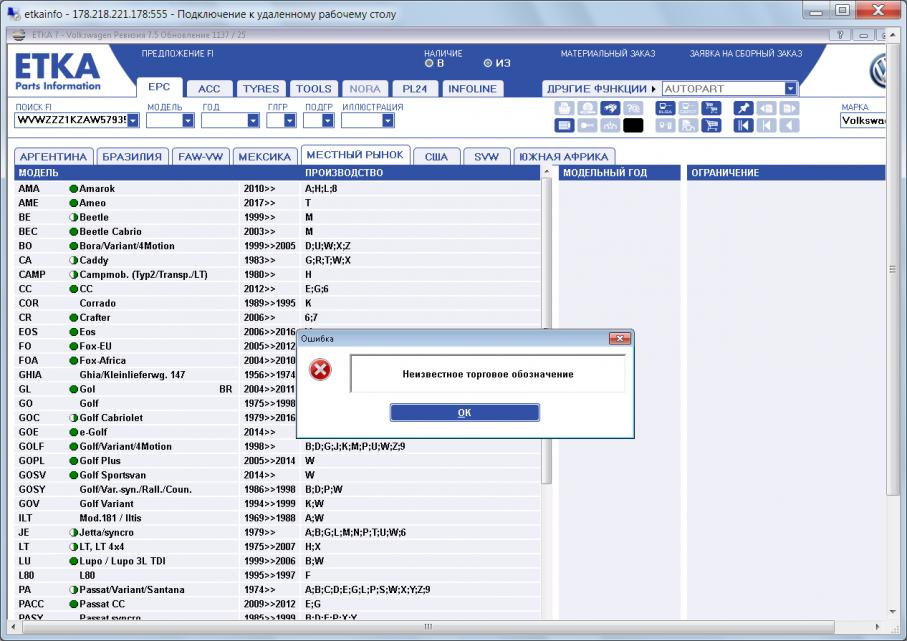907x641 pixels.
Task: Click the handshake icon in the toolbar
Action: click(x=610, y=108)
